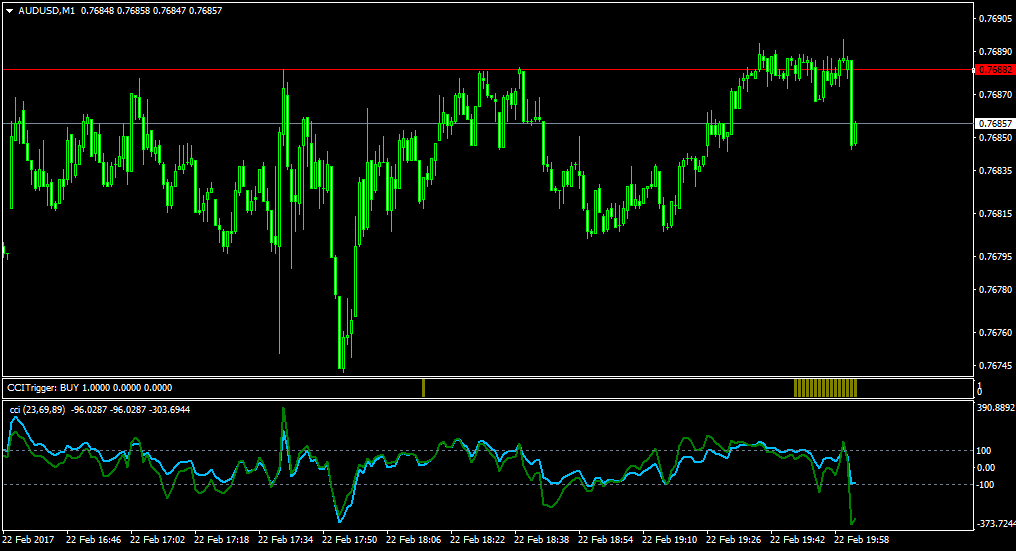The height and width of the screenshot is (551, 1016).
Task: Click the 0.76780 price scale label
Action: tap(996, 290)
